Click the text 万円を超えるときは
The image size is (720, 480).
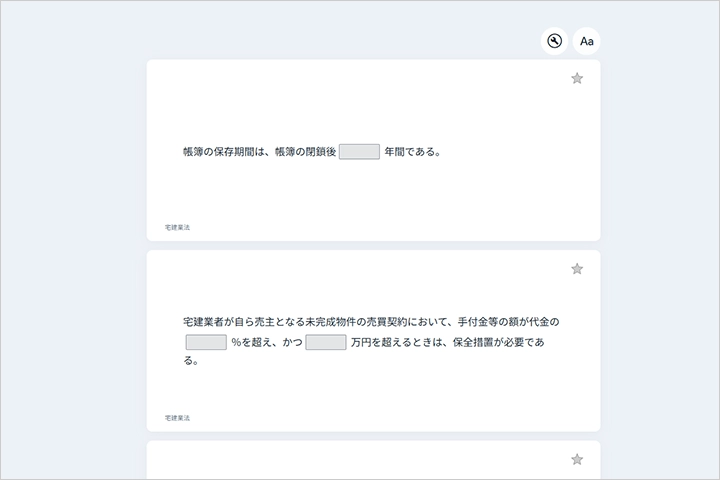coord(397,342)
